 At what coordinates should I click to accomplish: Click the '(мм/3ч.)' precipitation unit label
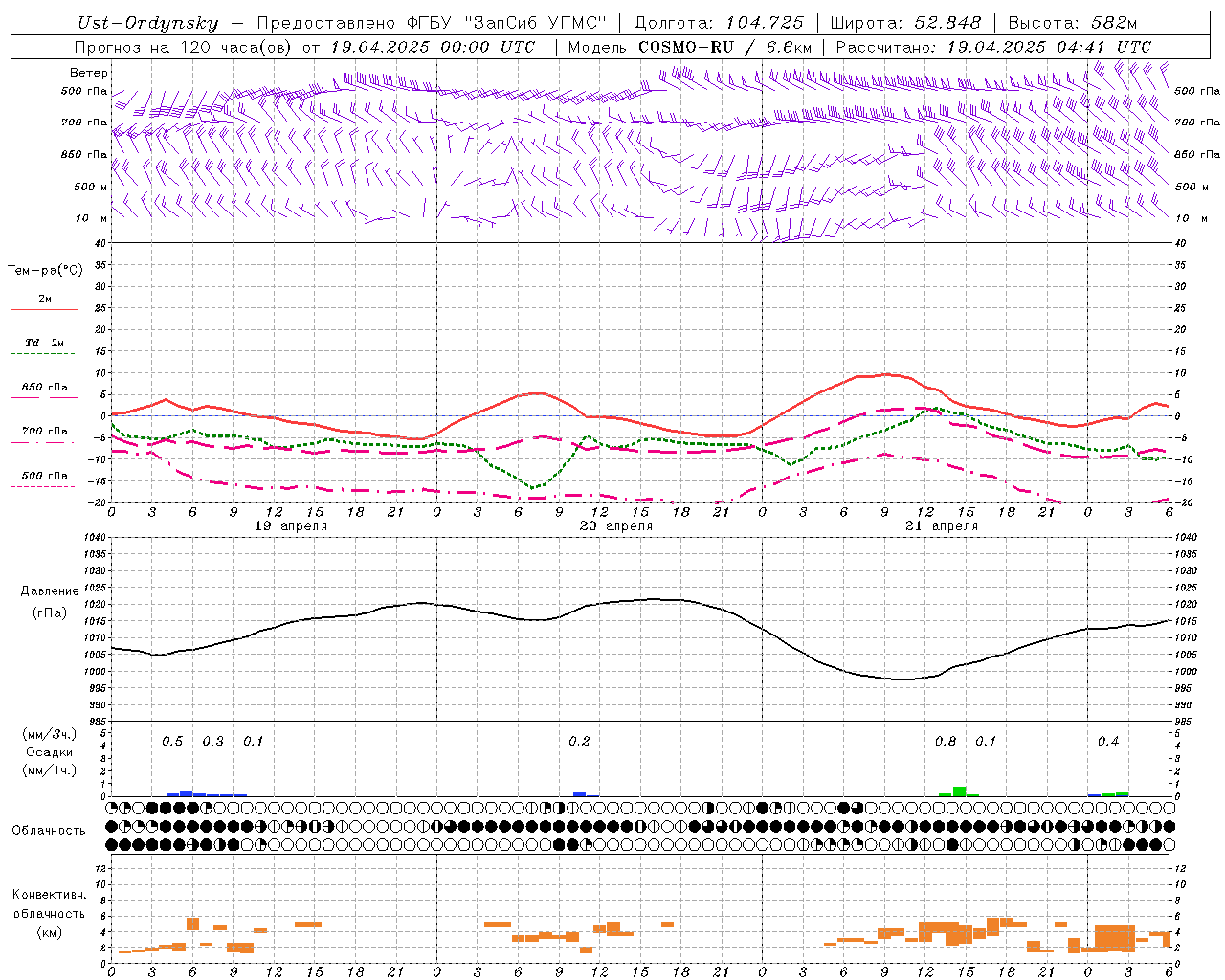pos(50,734)
